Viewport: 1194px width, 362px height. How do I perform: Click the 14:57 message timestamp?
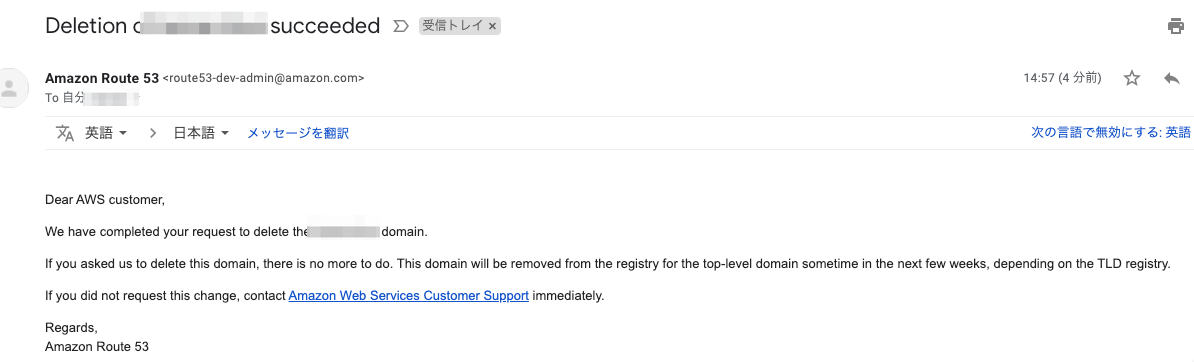pos(1062,78)
